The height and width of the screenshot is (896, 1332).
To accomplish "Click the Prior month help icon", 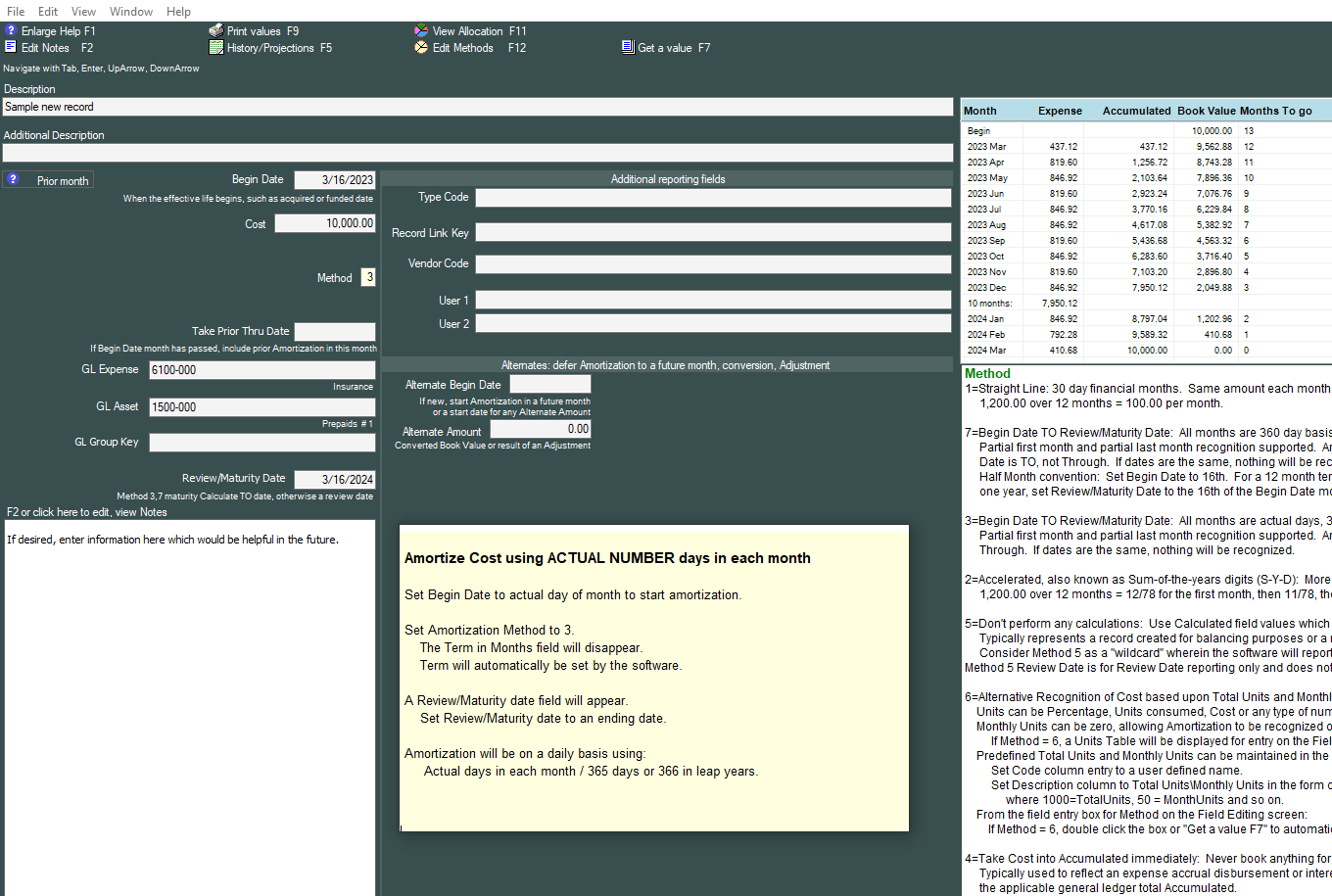I will click(13, 179).
